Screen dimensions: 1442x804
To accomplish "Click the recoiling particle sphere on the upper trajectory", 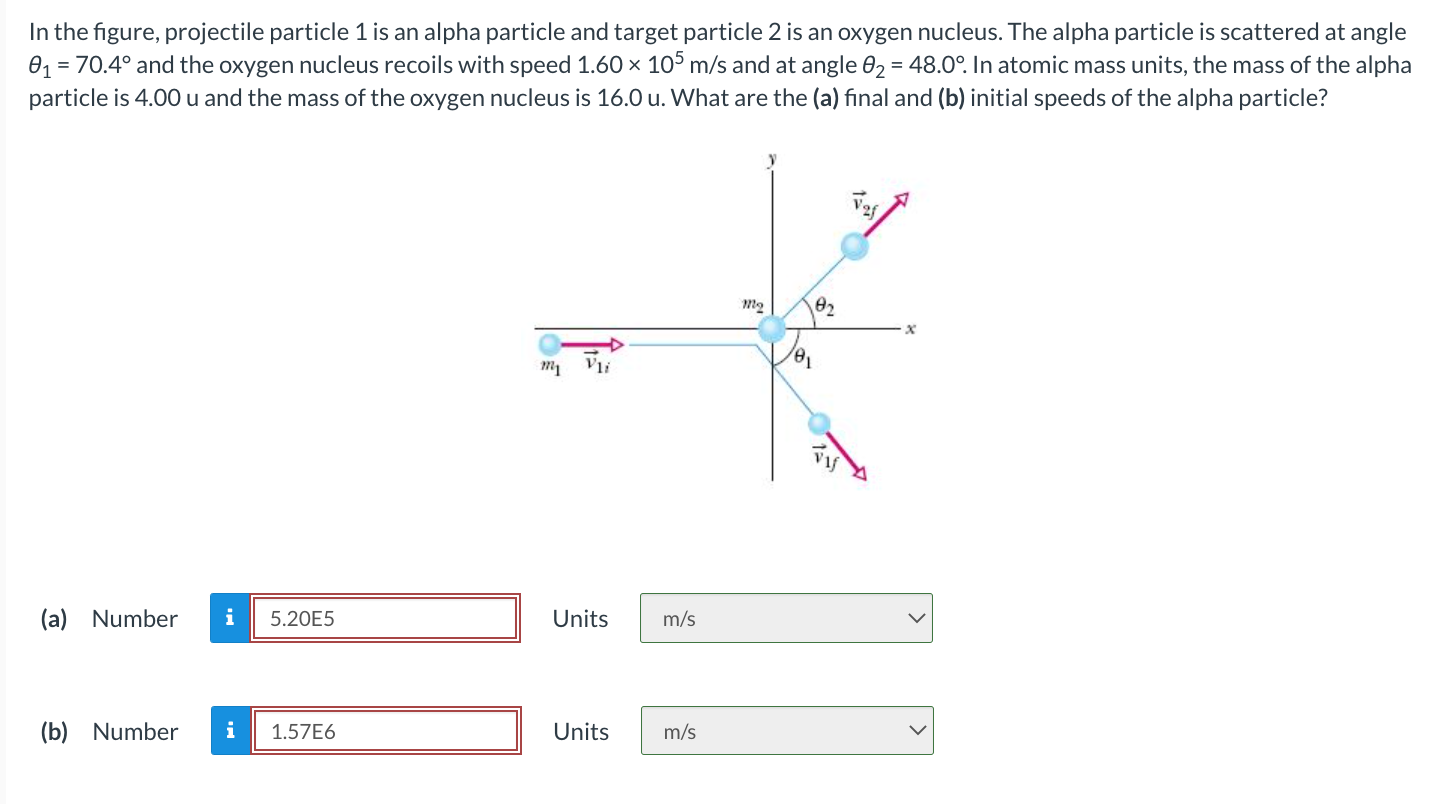I will tap(855, 245).
